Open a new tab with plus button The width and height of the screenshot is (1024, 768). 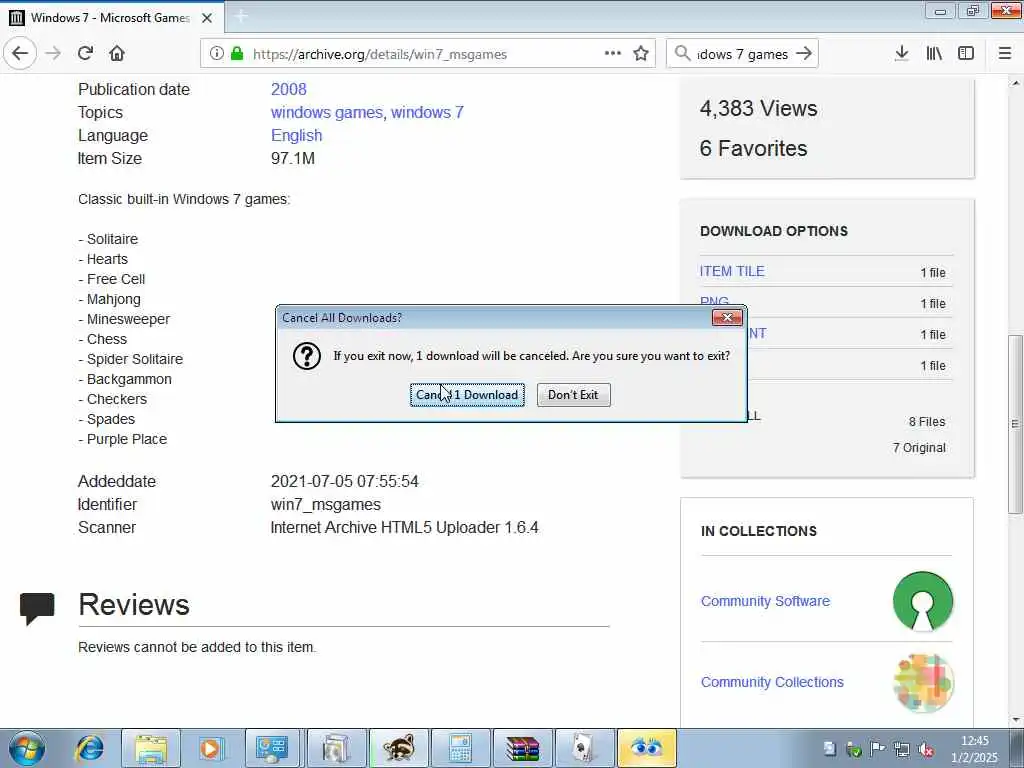pyautogui.click(x=241, y=17)
